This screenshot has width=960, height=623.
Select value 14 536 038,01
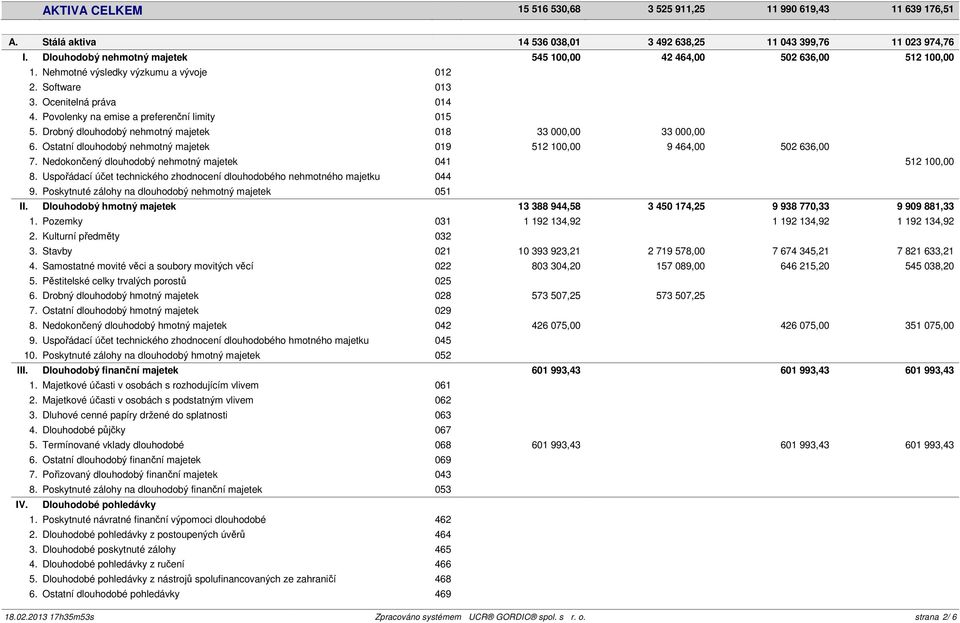(549, 42)
